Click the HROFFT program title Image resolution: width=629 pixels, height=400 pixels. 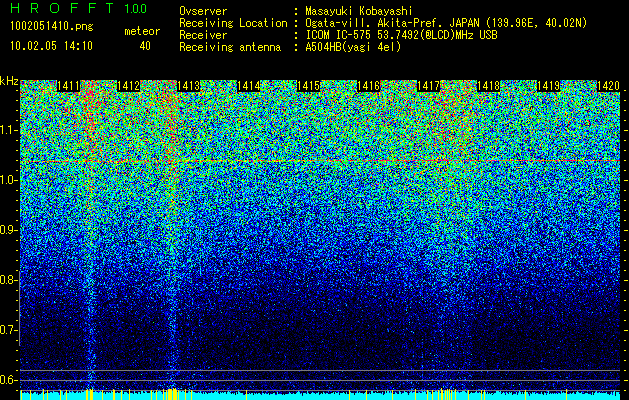62,8
